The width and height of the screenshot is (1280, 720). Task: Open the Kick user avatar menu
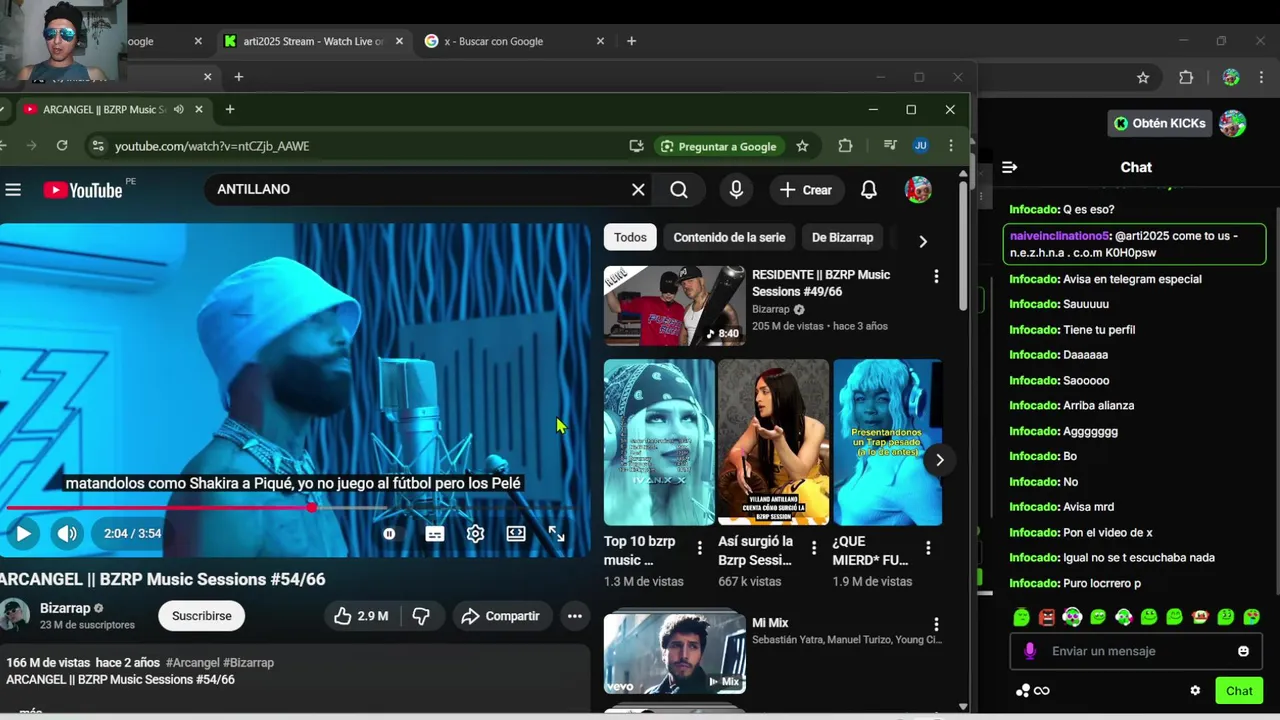pyautogui.click(x=1232, y=123)
